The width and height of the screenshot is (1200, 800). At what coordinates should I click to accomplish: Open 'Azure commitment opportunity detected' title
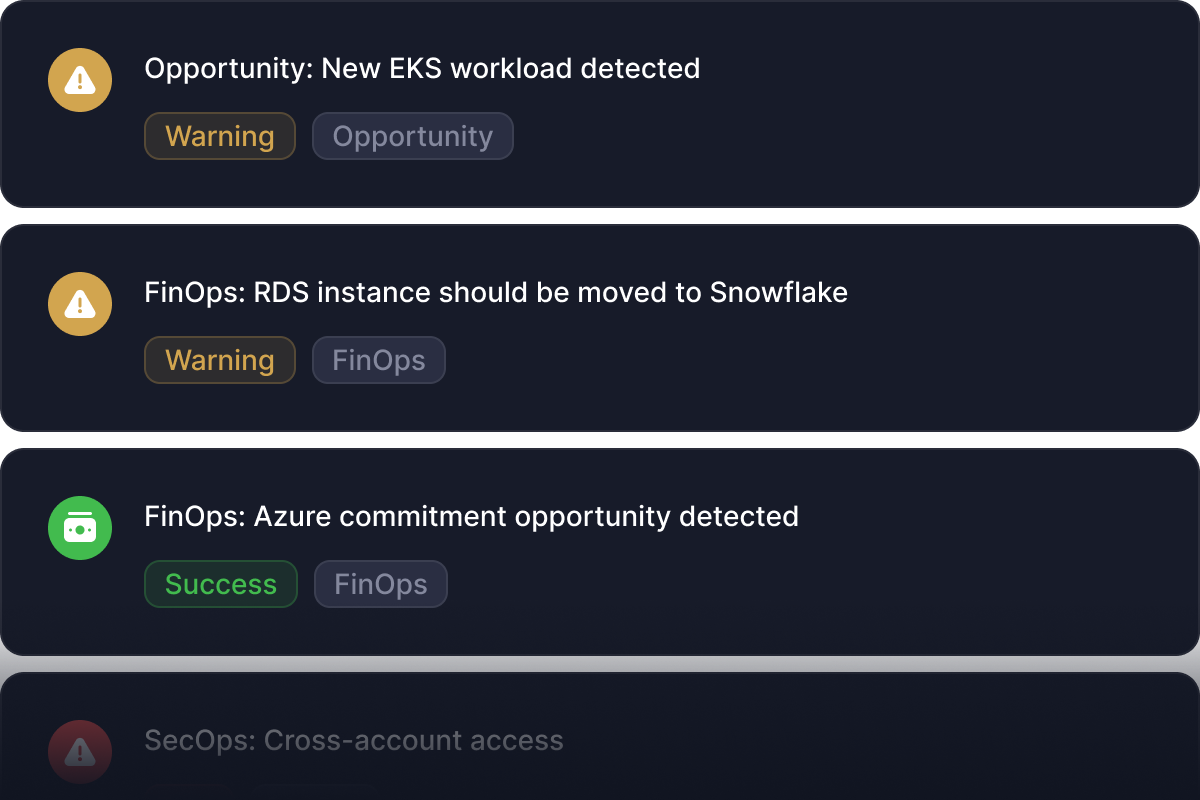[x=471, y=517]
